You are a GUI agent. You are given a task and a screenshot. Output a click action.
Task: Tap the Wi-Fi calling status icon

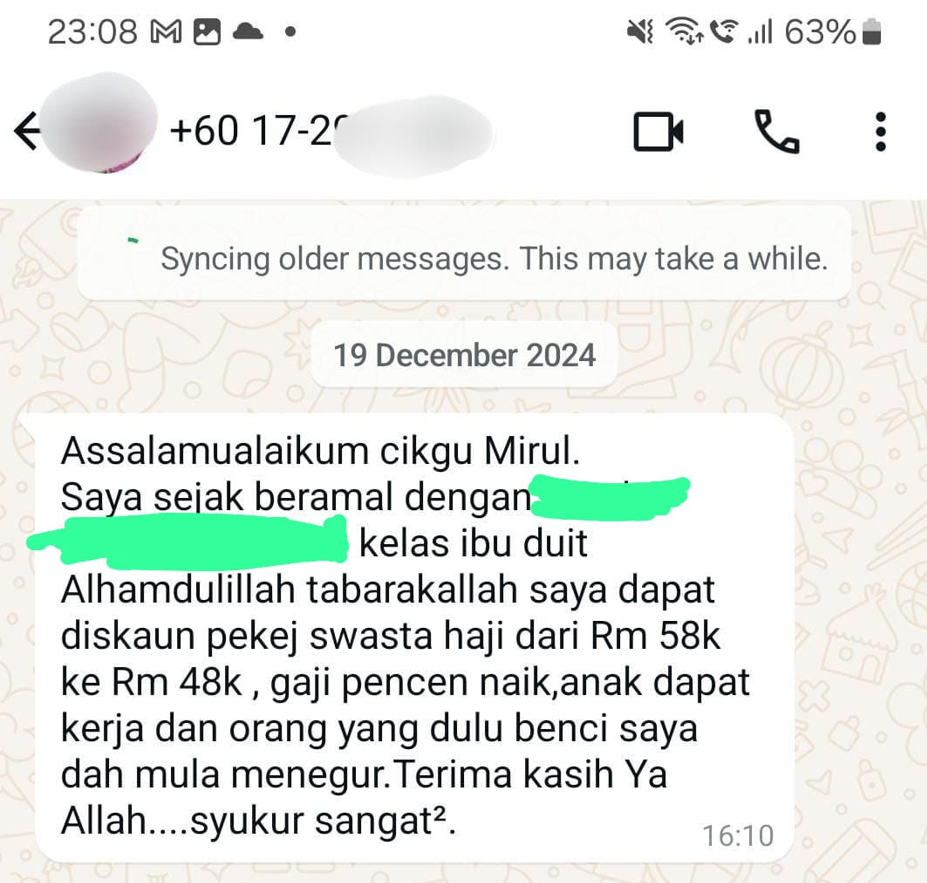(x=724, y=32)
